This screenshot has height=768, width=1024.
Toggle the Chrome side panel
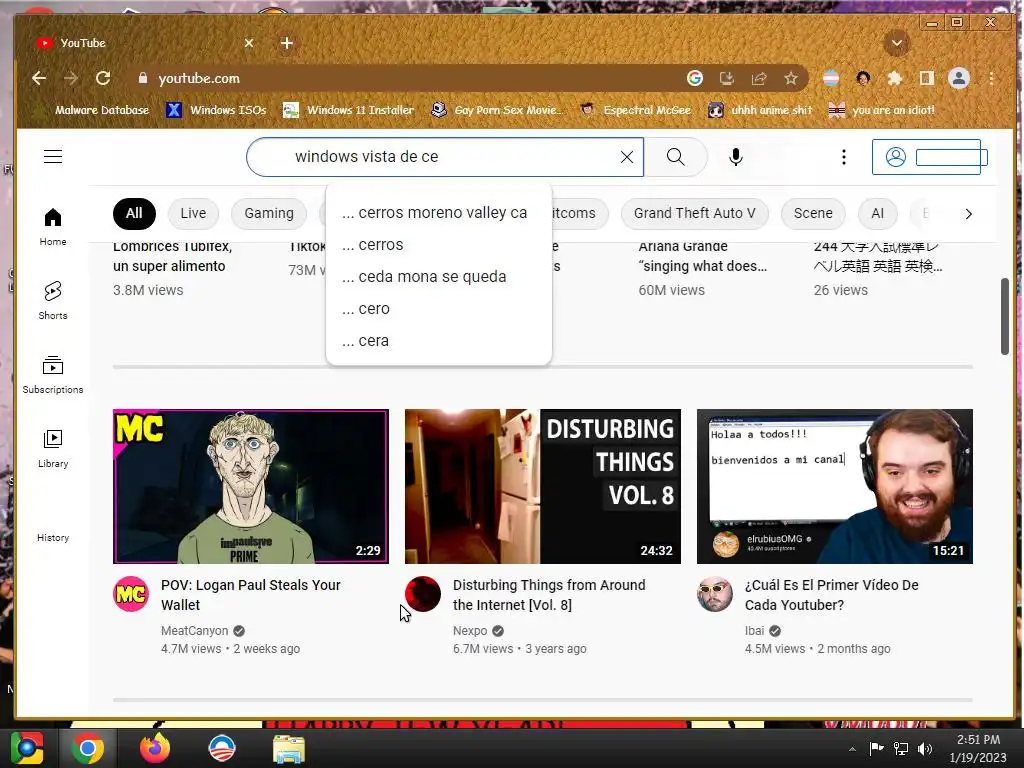coord(927,78)
